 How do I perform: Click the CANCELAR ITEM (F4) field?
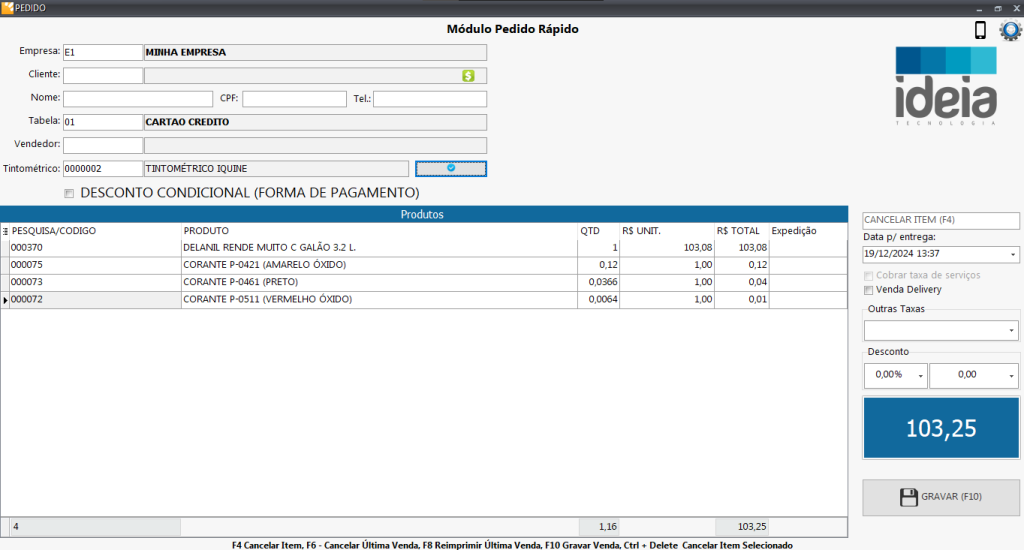coord(940,220)
